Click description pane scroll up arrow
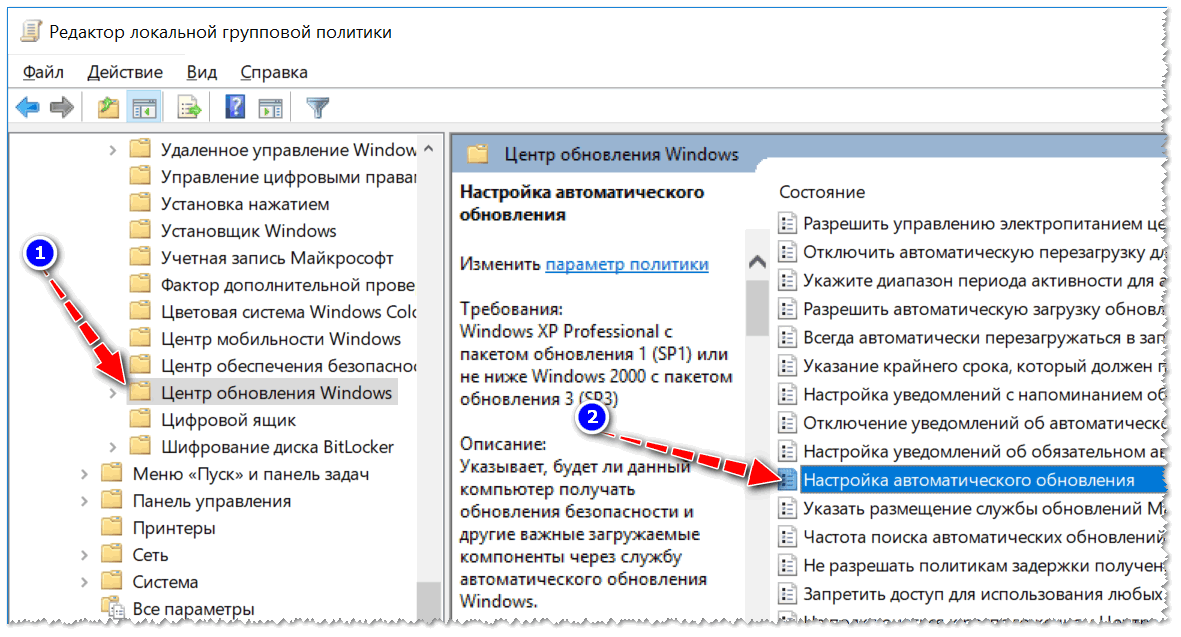Viewport: 1181px width, 637px height. pyautogui.click(x=757, y=262)
